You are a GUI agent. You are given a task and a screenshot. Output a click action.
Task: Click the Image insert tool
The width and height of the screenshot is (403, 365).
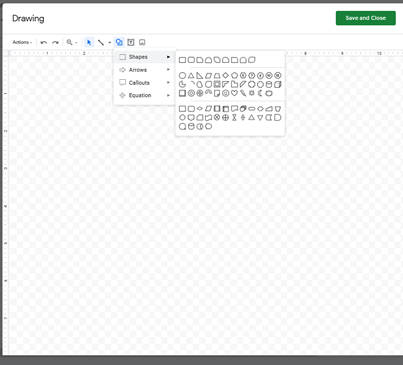pos(142,42)
